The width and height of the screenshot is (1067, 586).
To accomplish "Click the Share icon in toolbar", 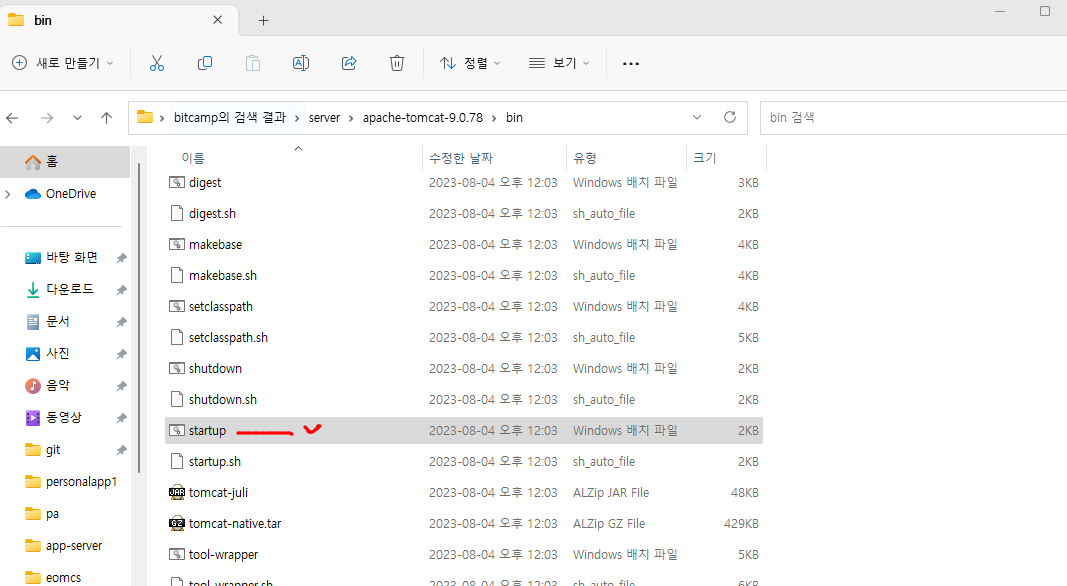I will coord(349,63).
